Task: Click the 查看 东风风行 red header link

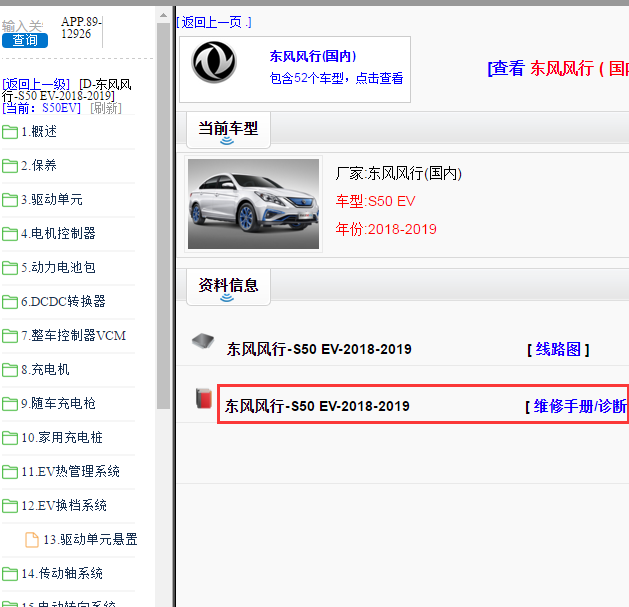Action: tap(558, 69)
